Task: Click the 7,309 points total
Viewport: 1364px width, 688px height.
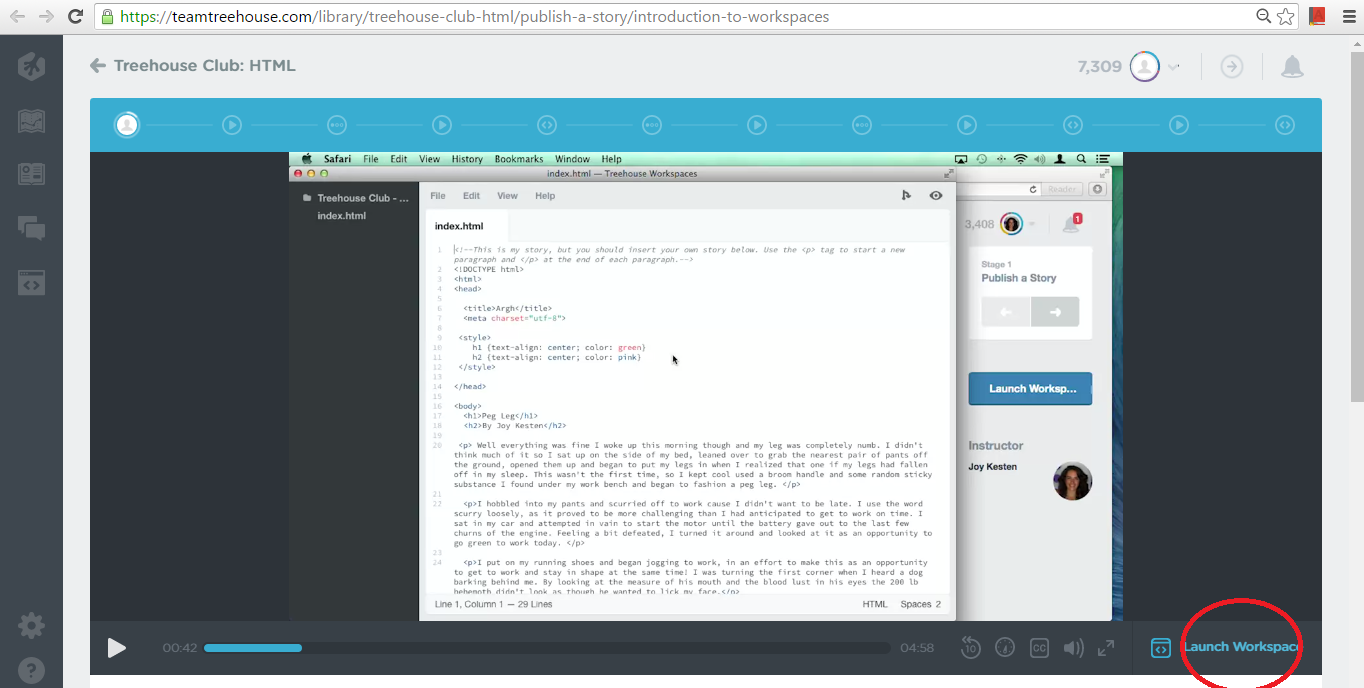Action: (1099, 67)
